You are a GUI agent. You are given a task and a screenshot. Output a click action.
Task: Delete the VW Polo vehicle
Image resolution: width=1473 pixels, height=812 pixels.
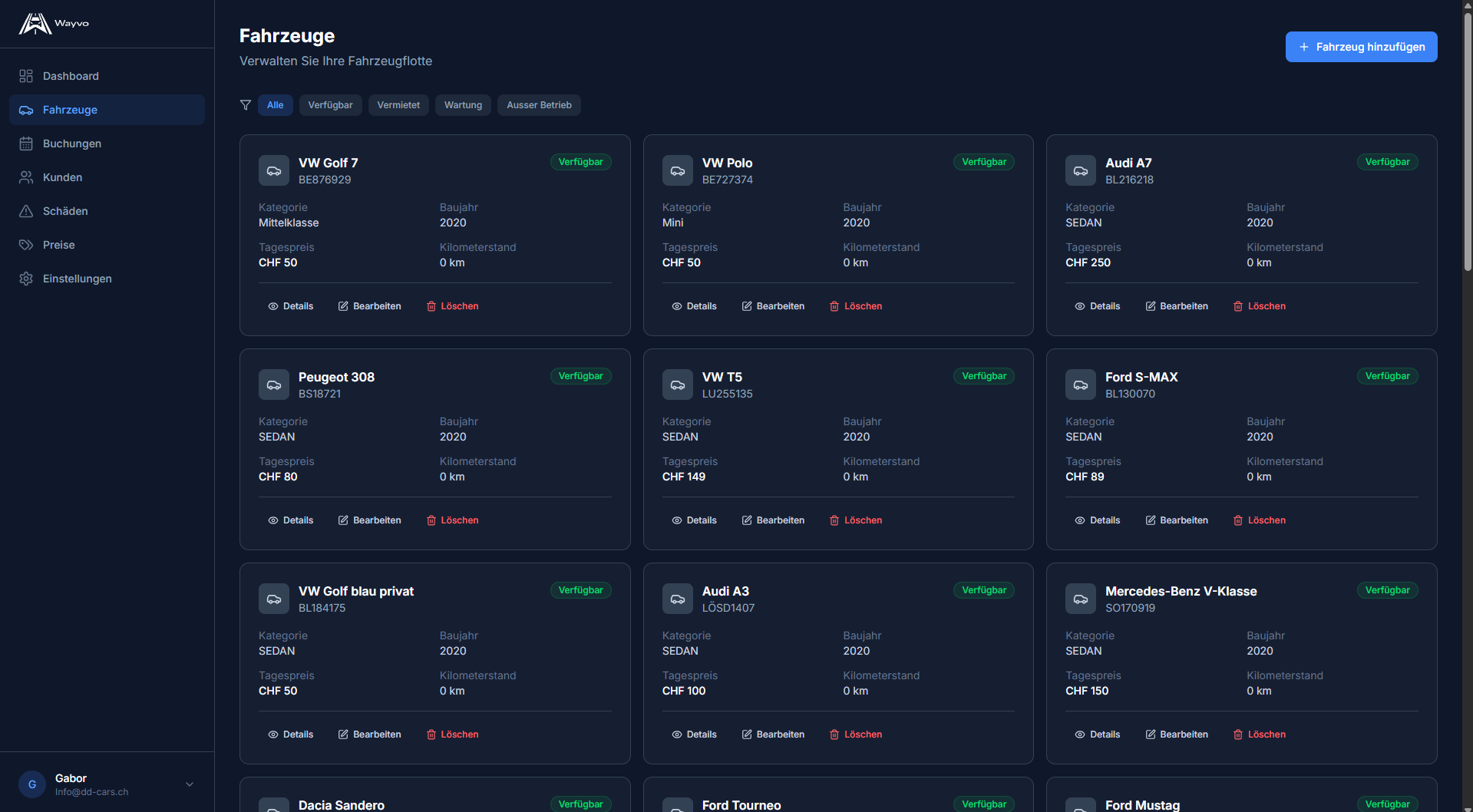point(856,306)
